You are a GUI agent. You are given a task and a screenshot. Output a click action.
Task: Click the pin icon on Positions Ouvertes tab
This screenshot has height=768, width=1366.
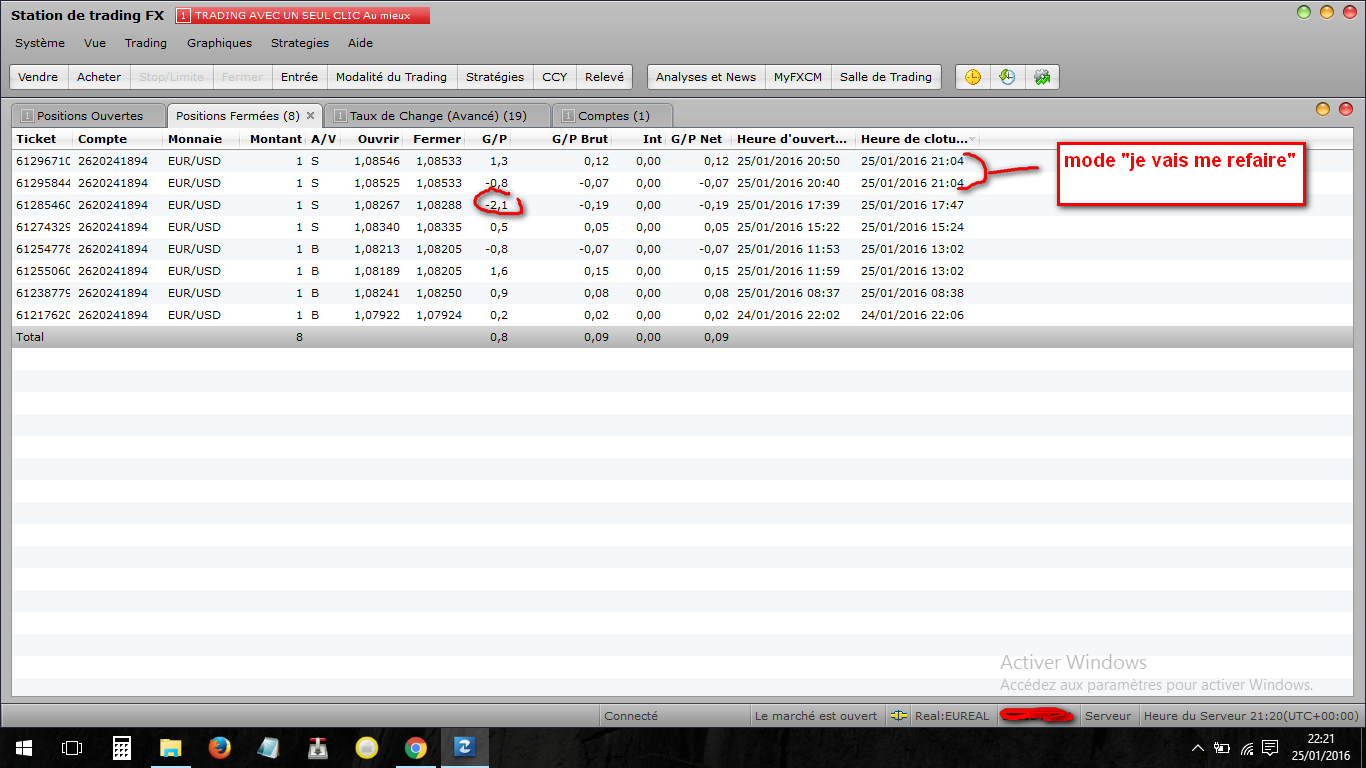(27, 116)
